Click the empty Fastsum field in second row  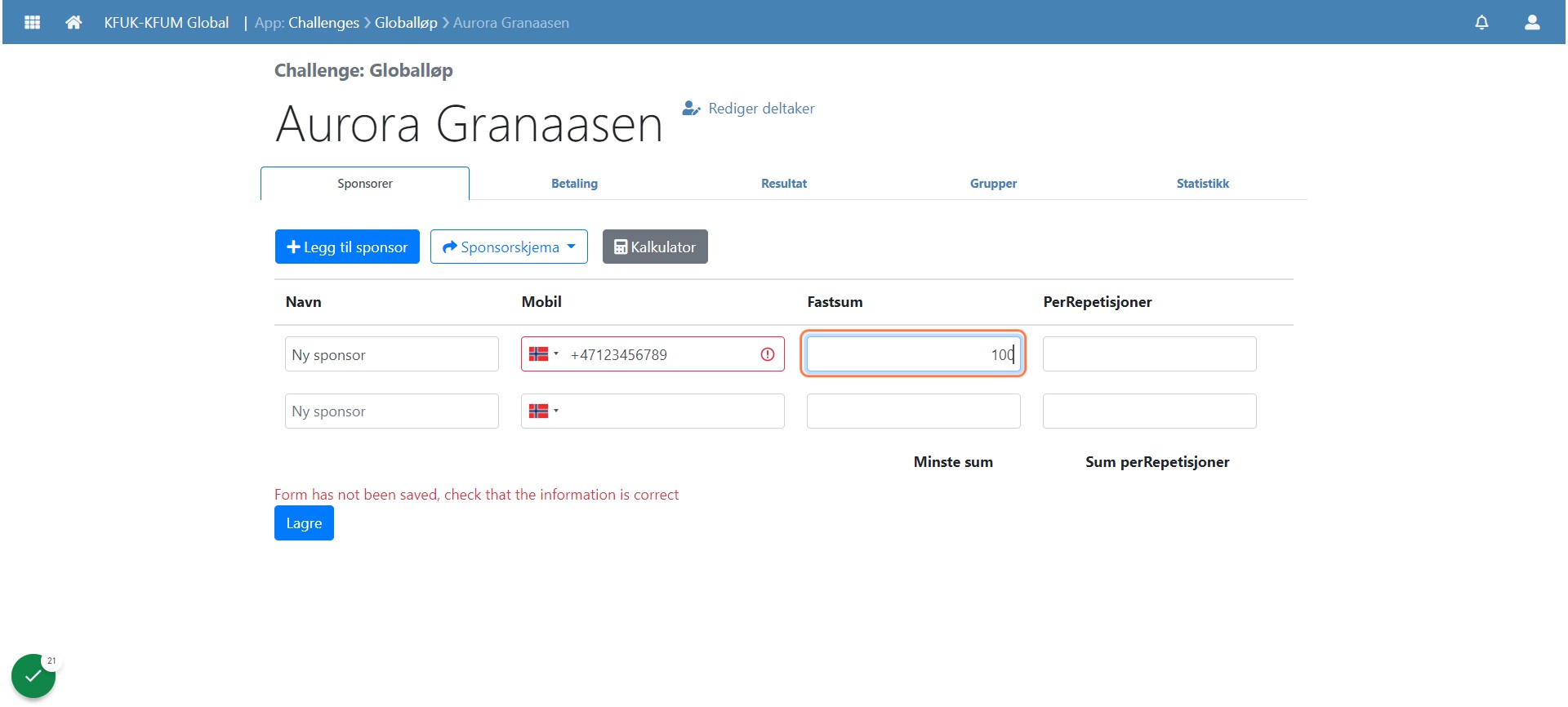[x=913, y=411]
